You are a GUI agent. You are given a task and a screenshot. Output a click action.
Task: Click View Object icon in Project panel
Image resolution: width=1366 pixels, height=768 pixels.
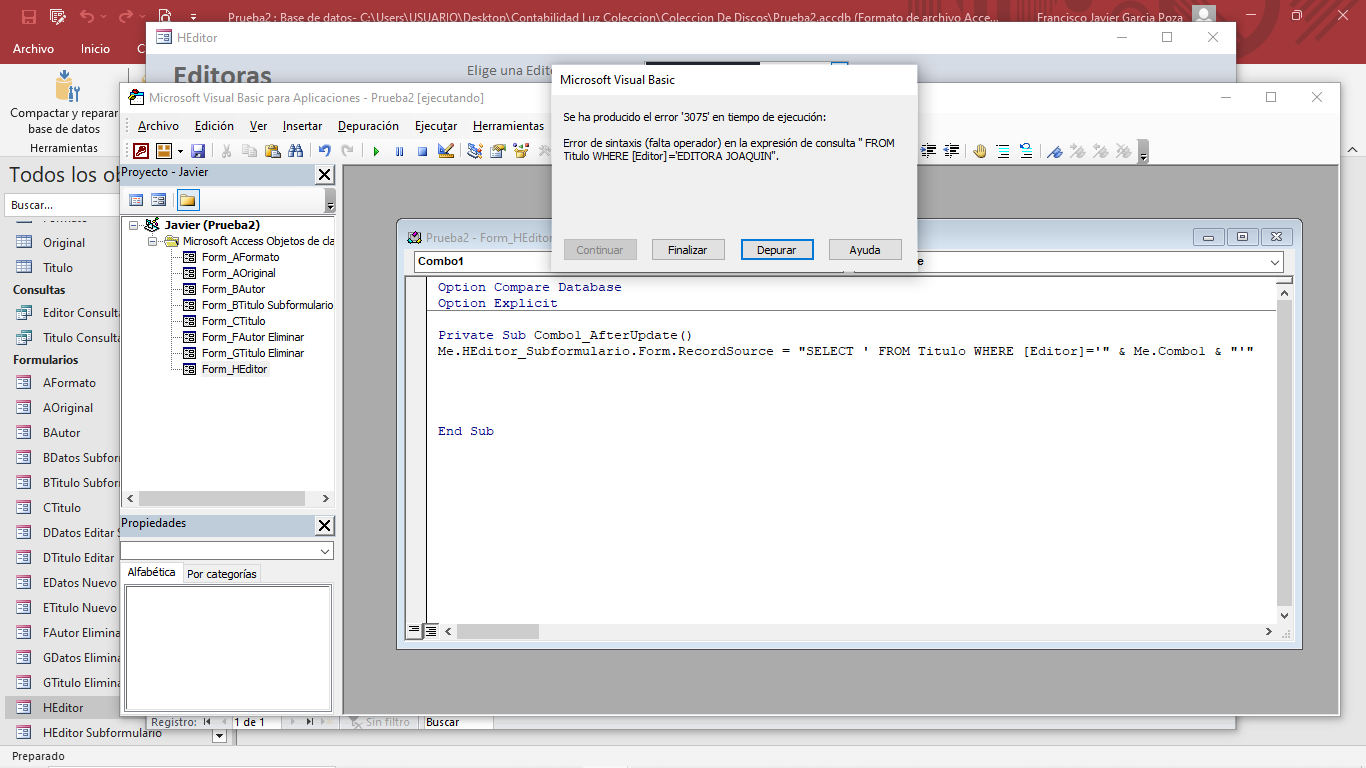pyautogui.click(x=158, y=200)
